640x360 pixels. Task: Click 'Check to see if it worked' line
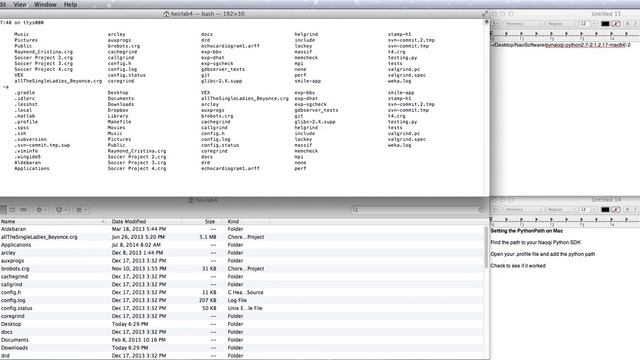coord(518,266)
